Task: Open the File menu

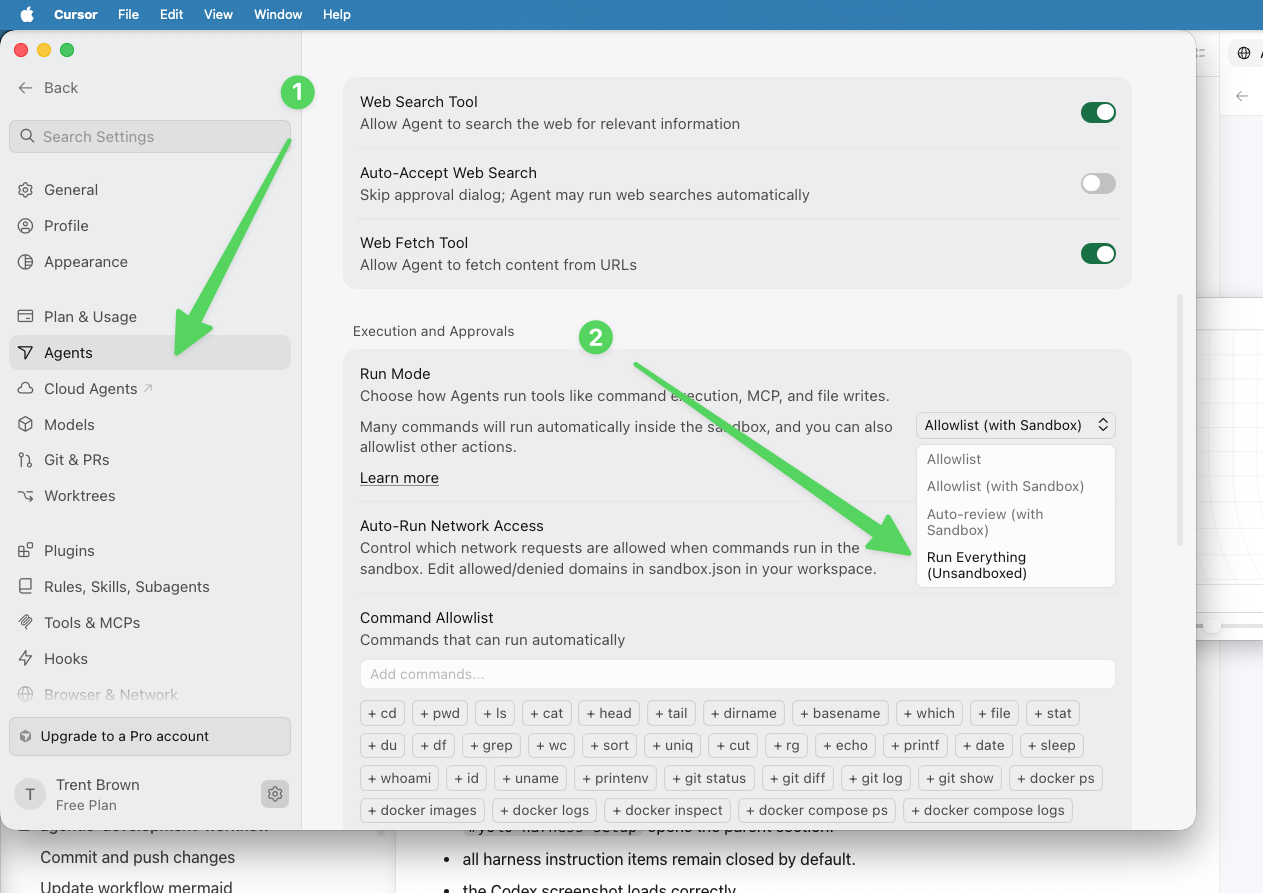Action: (x=128, y=14)
